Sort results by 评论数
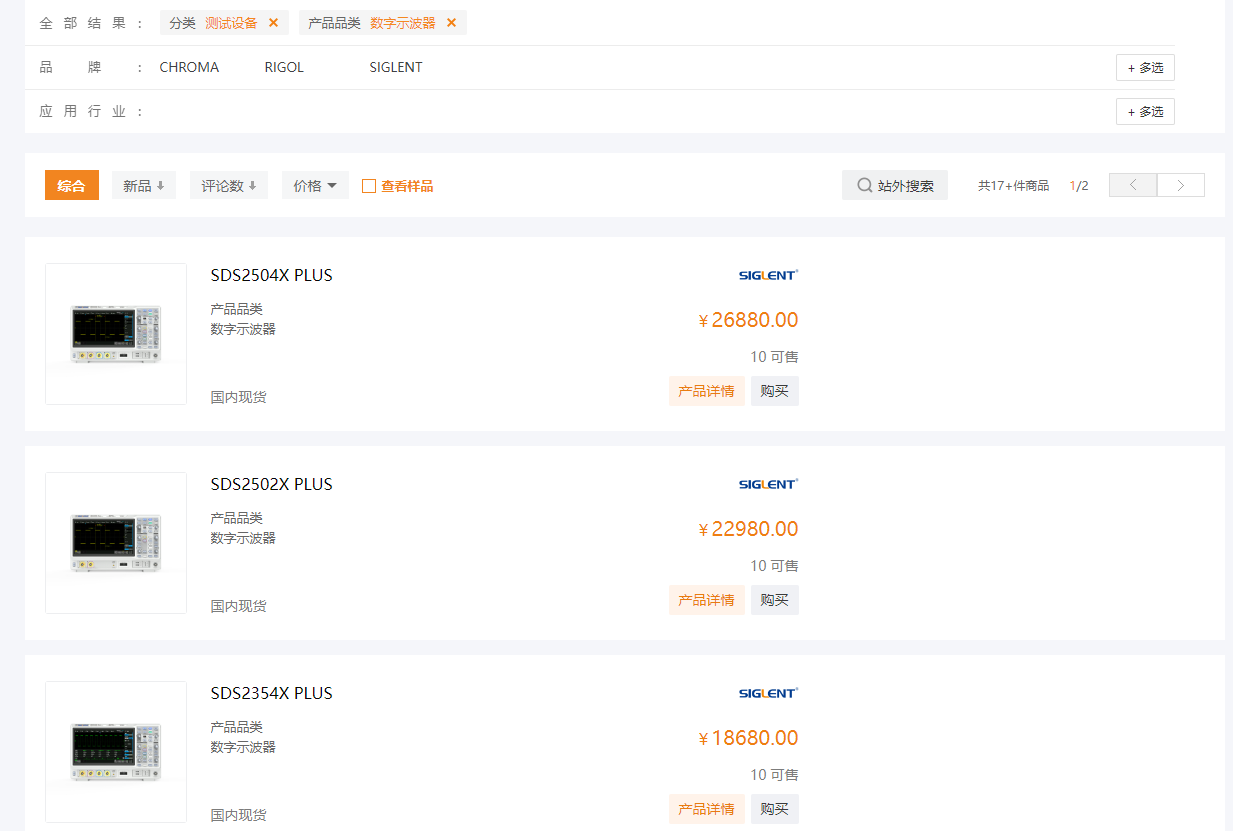Screen dimensions: 1233x831 coord(229,186)
